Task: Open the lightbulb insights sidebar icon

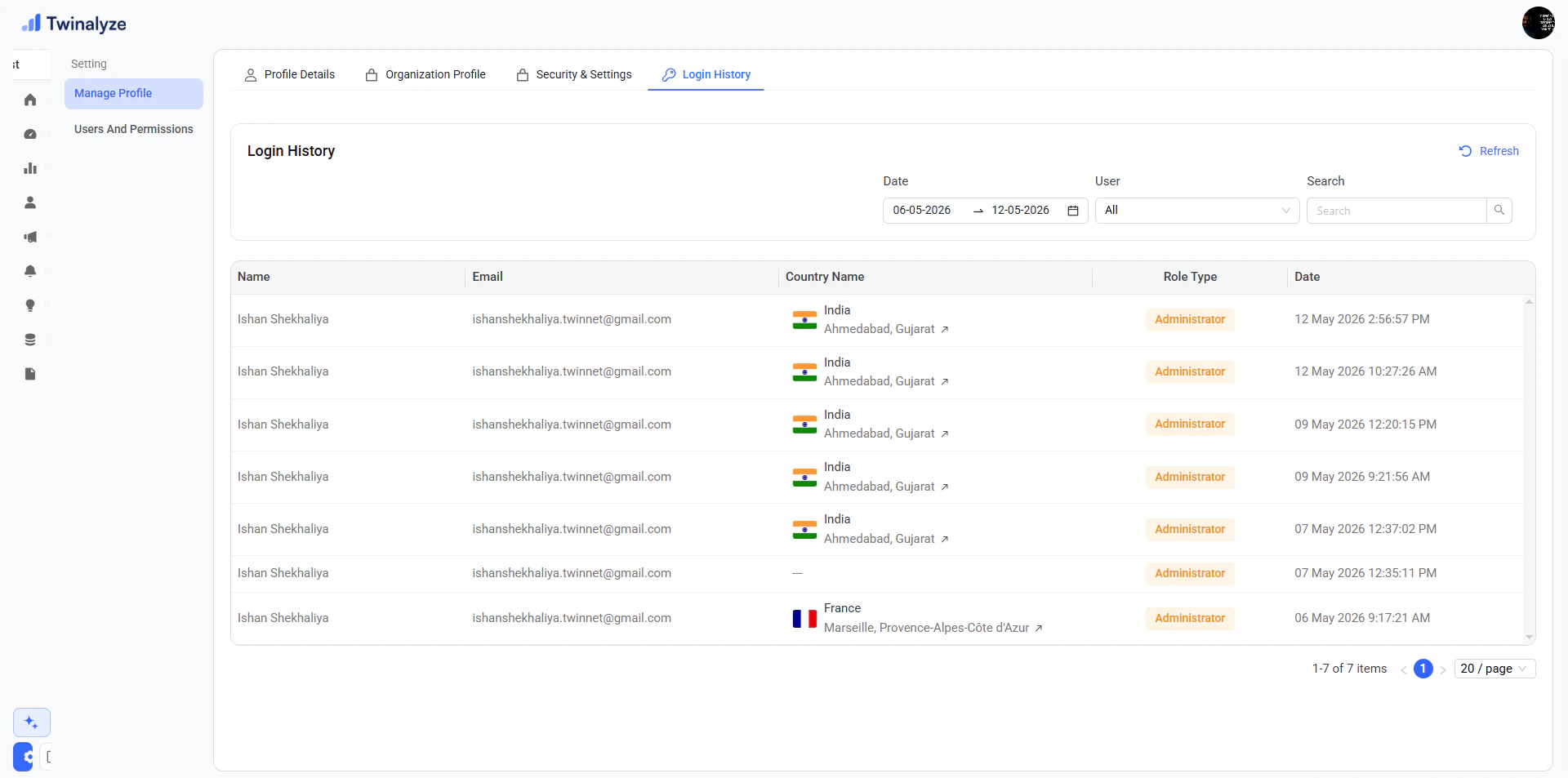Action: pos(30,305)
